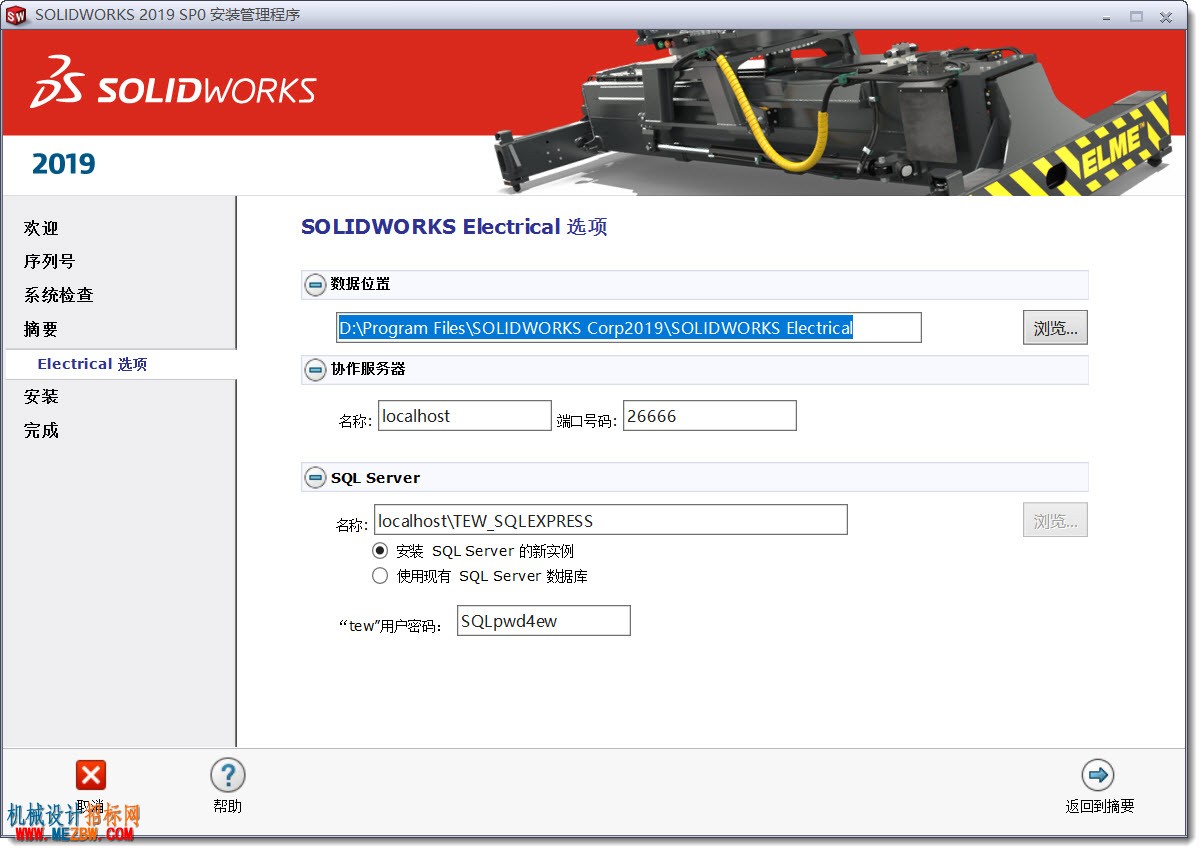
Task: Click the 2019 version label
Action: click(64, 164)
